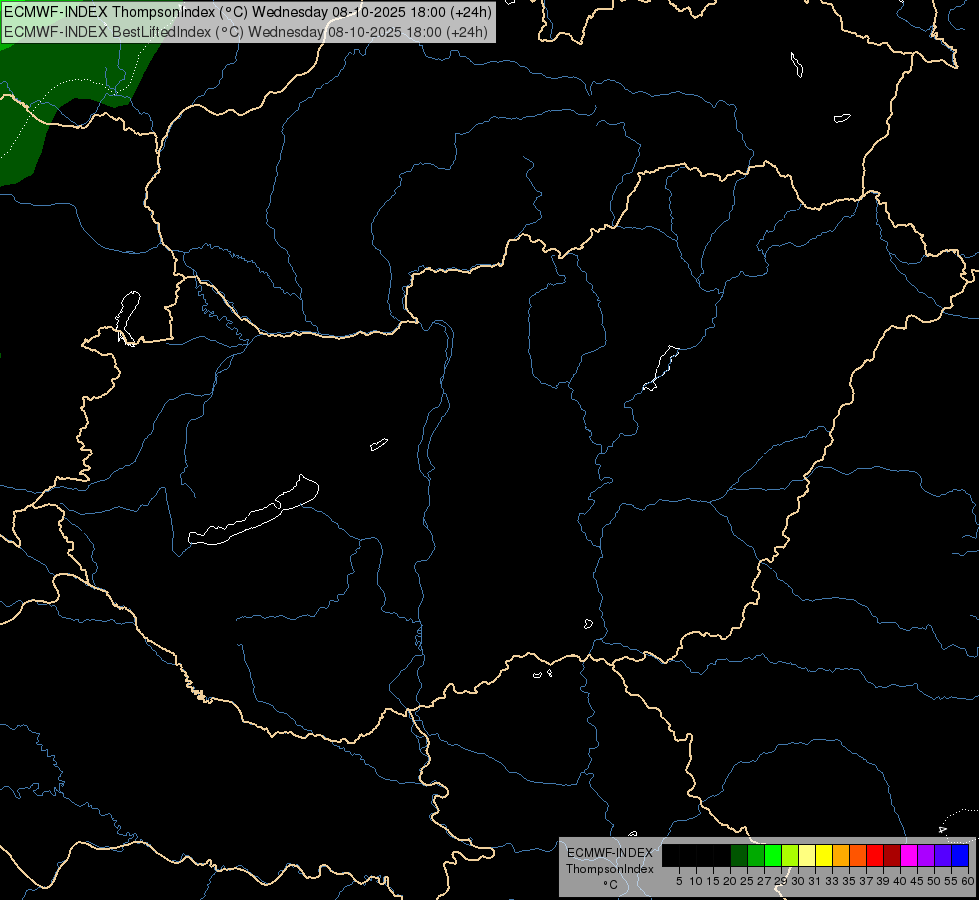Click legend tick value 25
The image size is (979, 900).
tap(747, 881)
